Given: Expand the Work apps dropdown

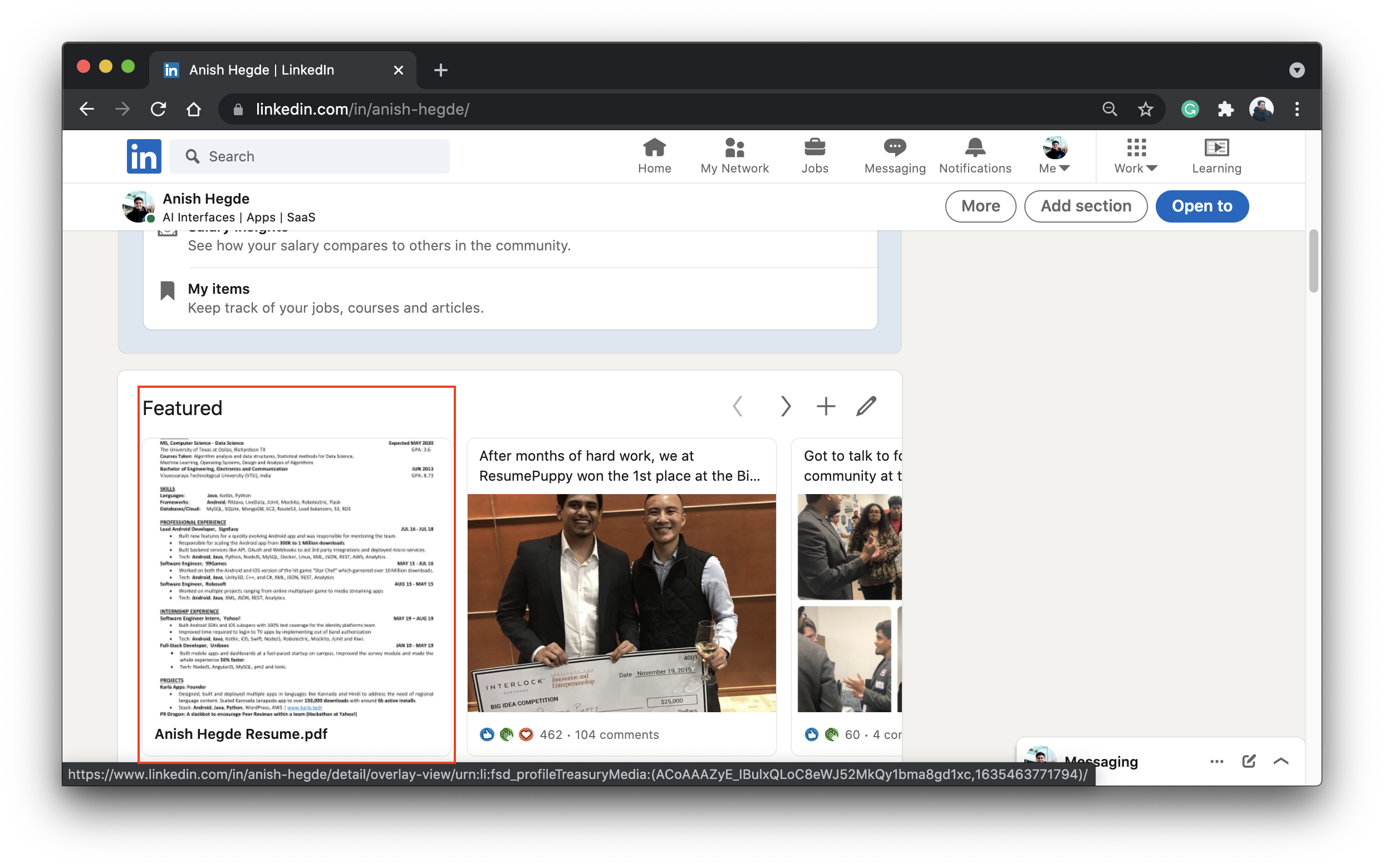Looking at the screenshot, I should 1135,156.
